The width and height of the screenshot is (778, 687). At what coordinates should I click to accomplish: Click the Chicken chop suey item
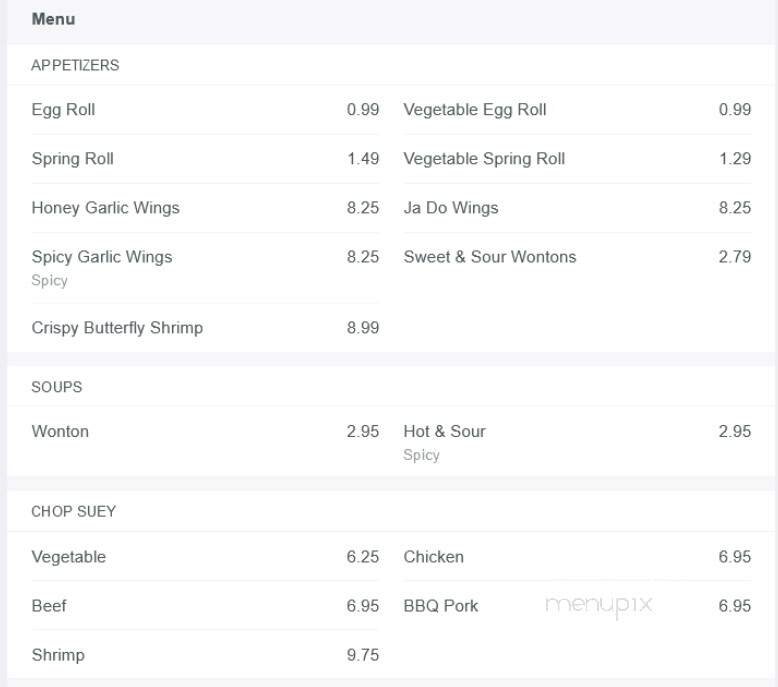tap(434, 557)
